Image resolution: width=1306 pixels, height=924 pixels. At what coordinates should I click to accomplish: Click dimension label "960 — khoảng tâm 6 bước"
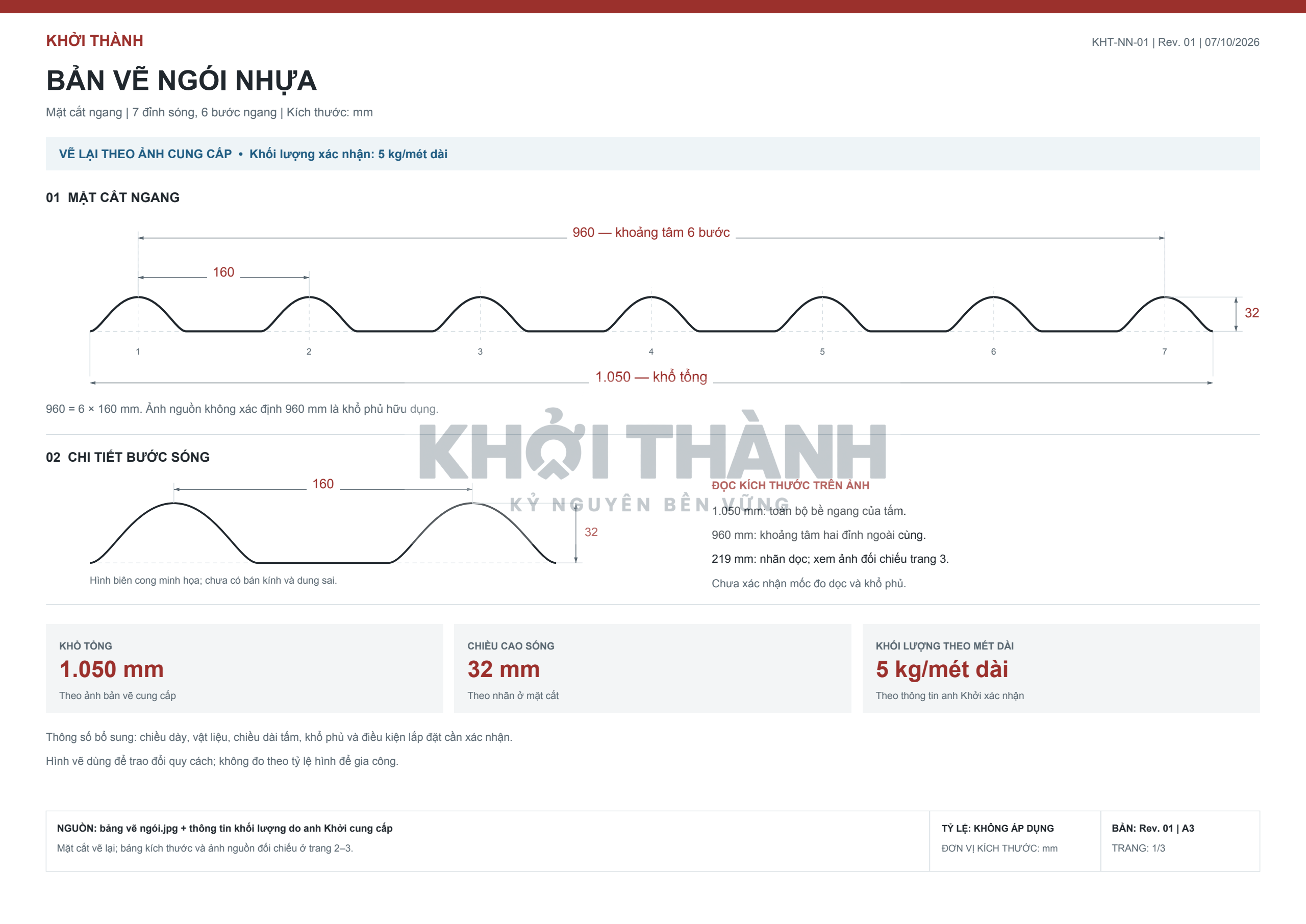(x=651, y=232)
